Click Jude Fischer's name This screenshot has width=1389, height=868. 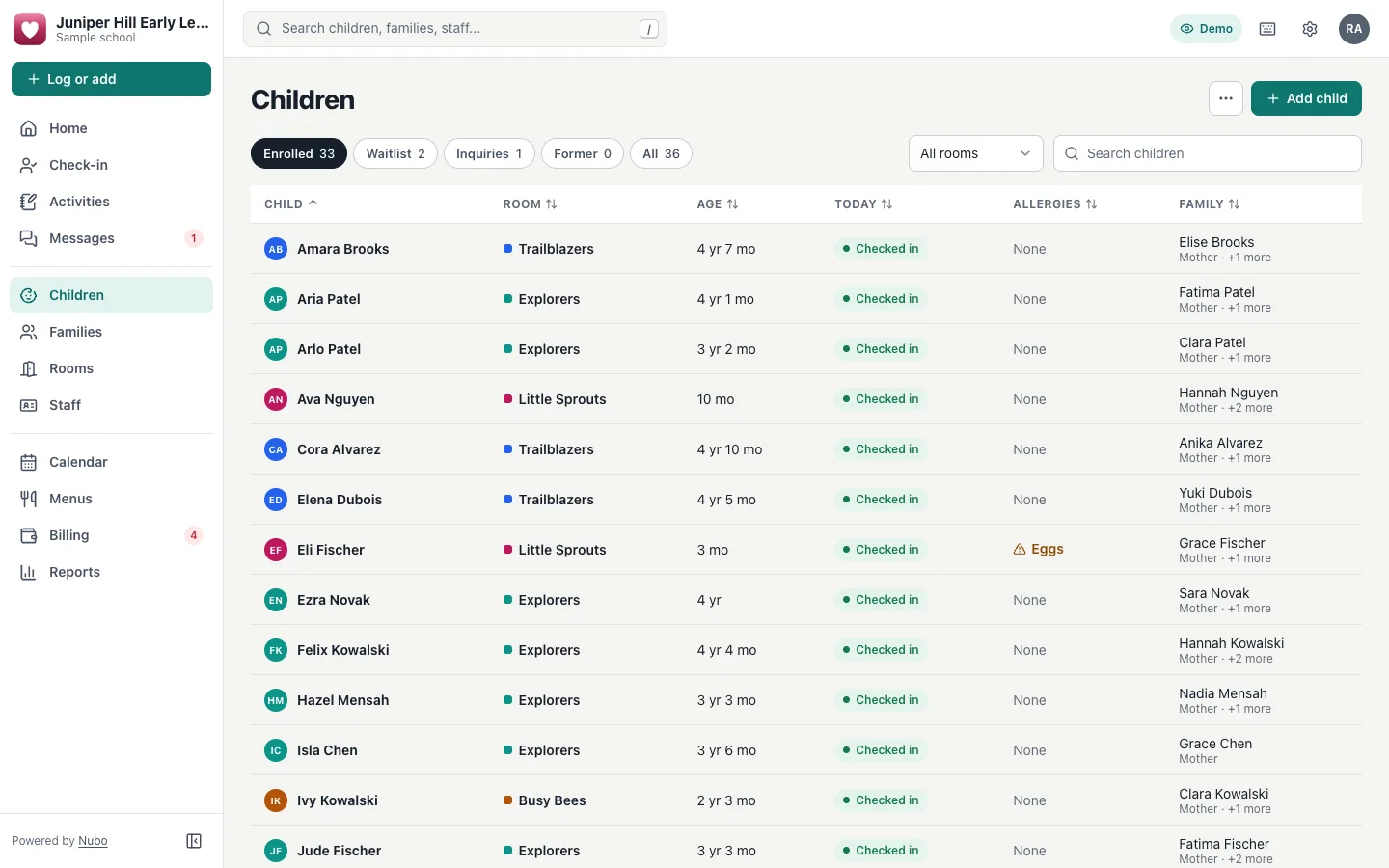[340, 851]
